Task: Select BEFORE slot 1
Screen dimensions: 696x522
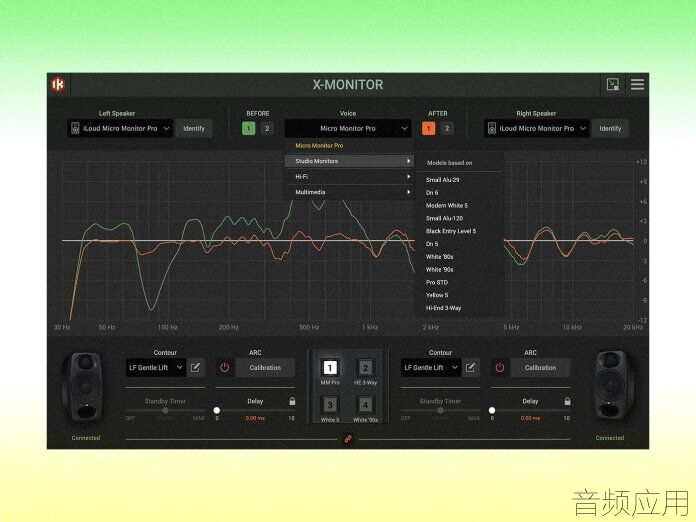Action: 249,128
